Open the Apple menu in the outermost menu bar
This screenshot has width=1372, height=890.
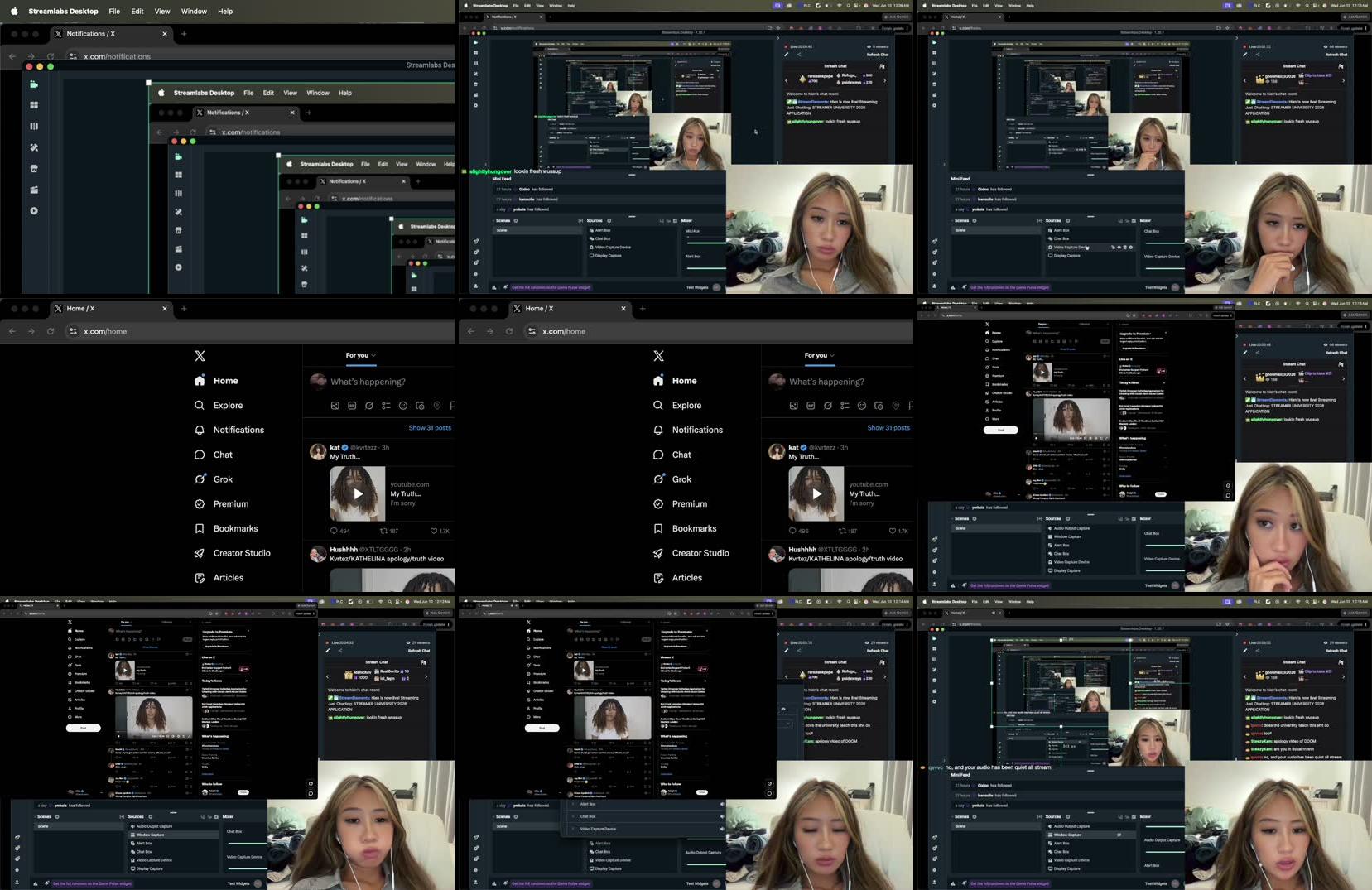(13, 12)
